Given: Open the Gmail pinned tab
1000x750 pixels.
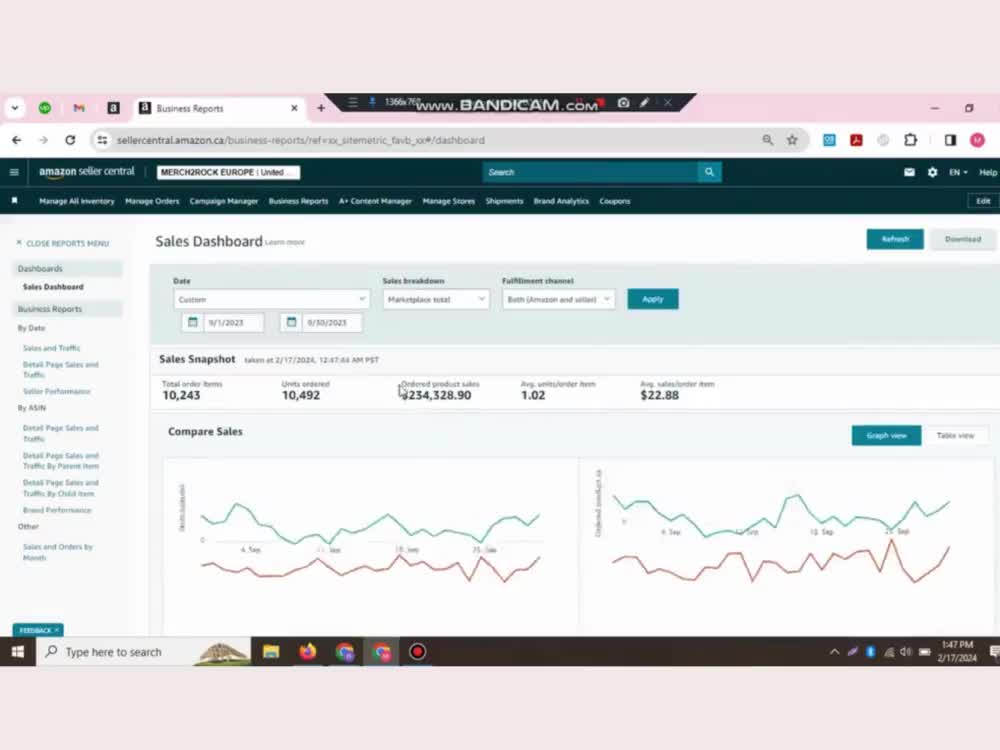Looking at the screenshot, I should (79, 108).
